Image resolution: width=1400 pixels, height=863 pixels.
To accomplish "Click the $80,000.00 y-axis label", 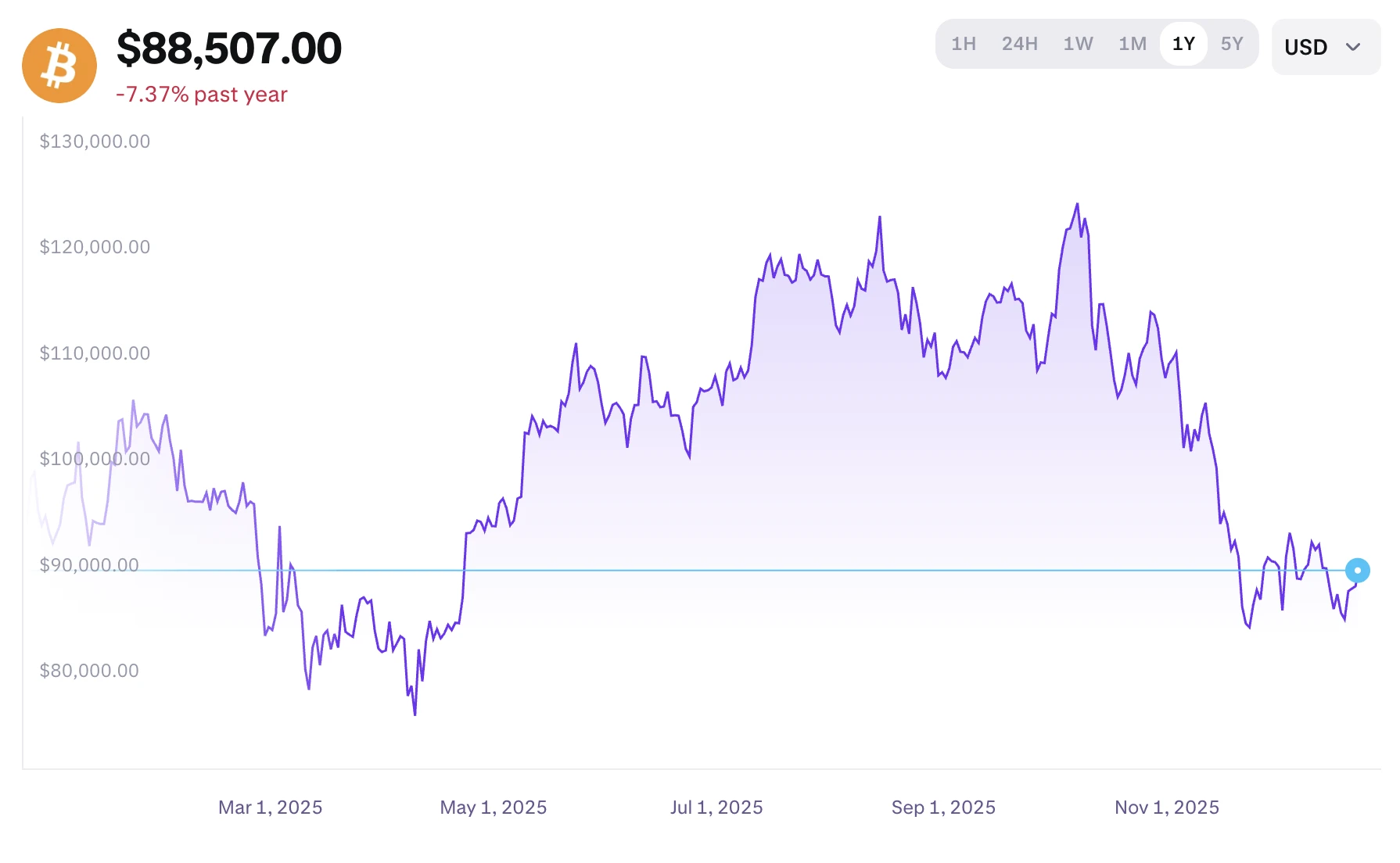I will click(89, 671).
